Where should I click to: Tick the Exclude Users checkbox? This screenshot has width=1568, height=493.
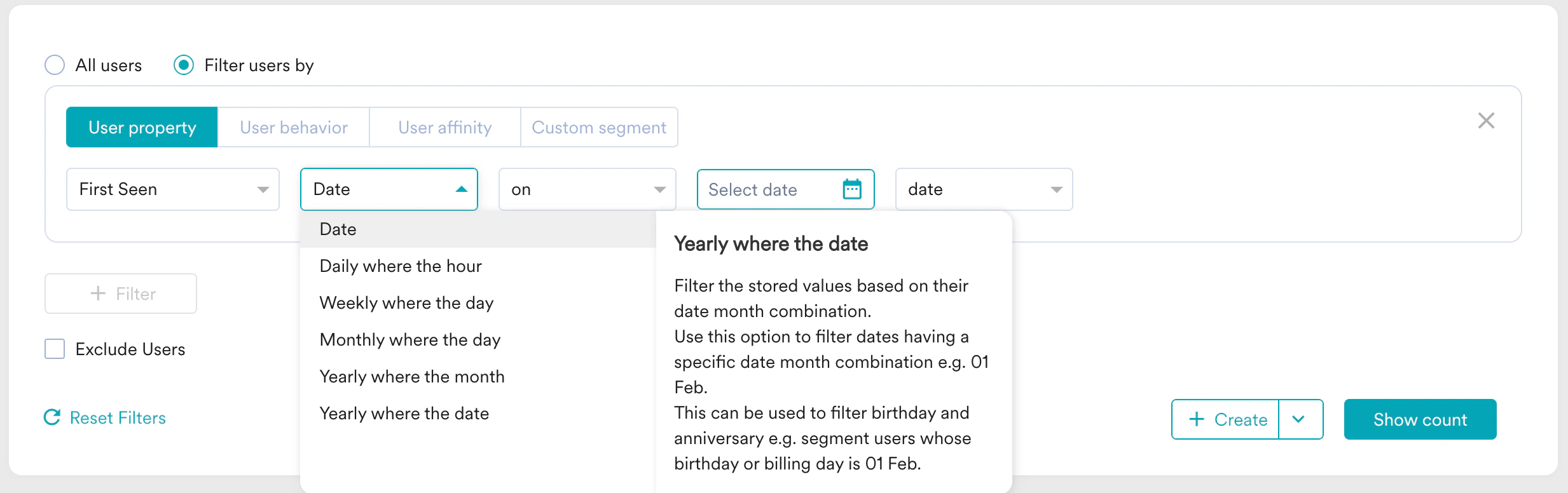pos(55,349)
